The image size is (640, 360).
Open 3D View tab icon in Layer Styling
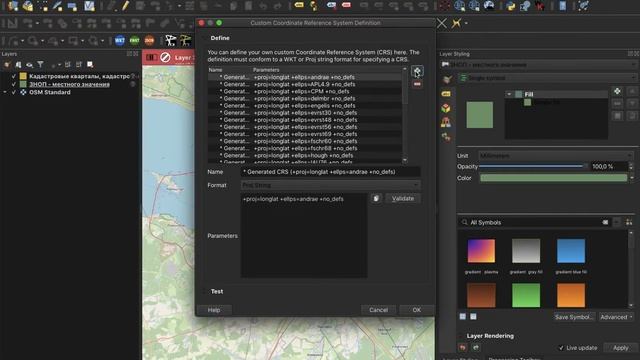click(x=446, y=108)
